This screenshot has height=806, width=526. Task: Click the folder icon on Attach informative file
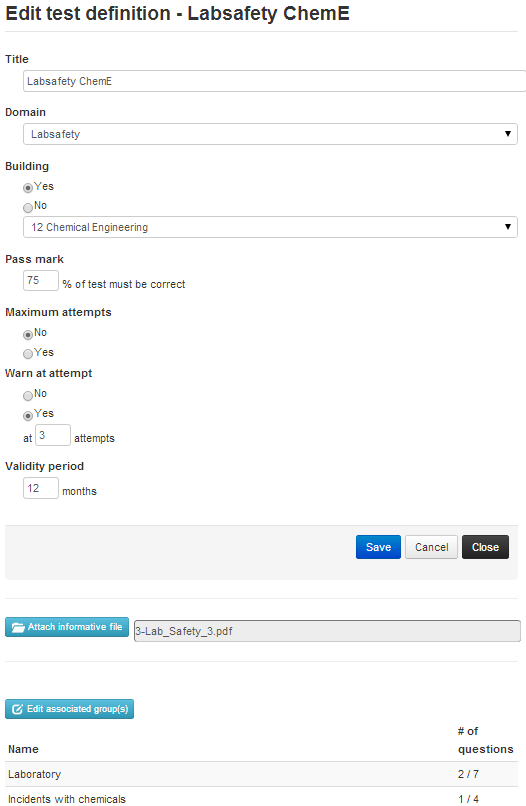point(18,627)
